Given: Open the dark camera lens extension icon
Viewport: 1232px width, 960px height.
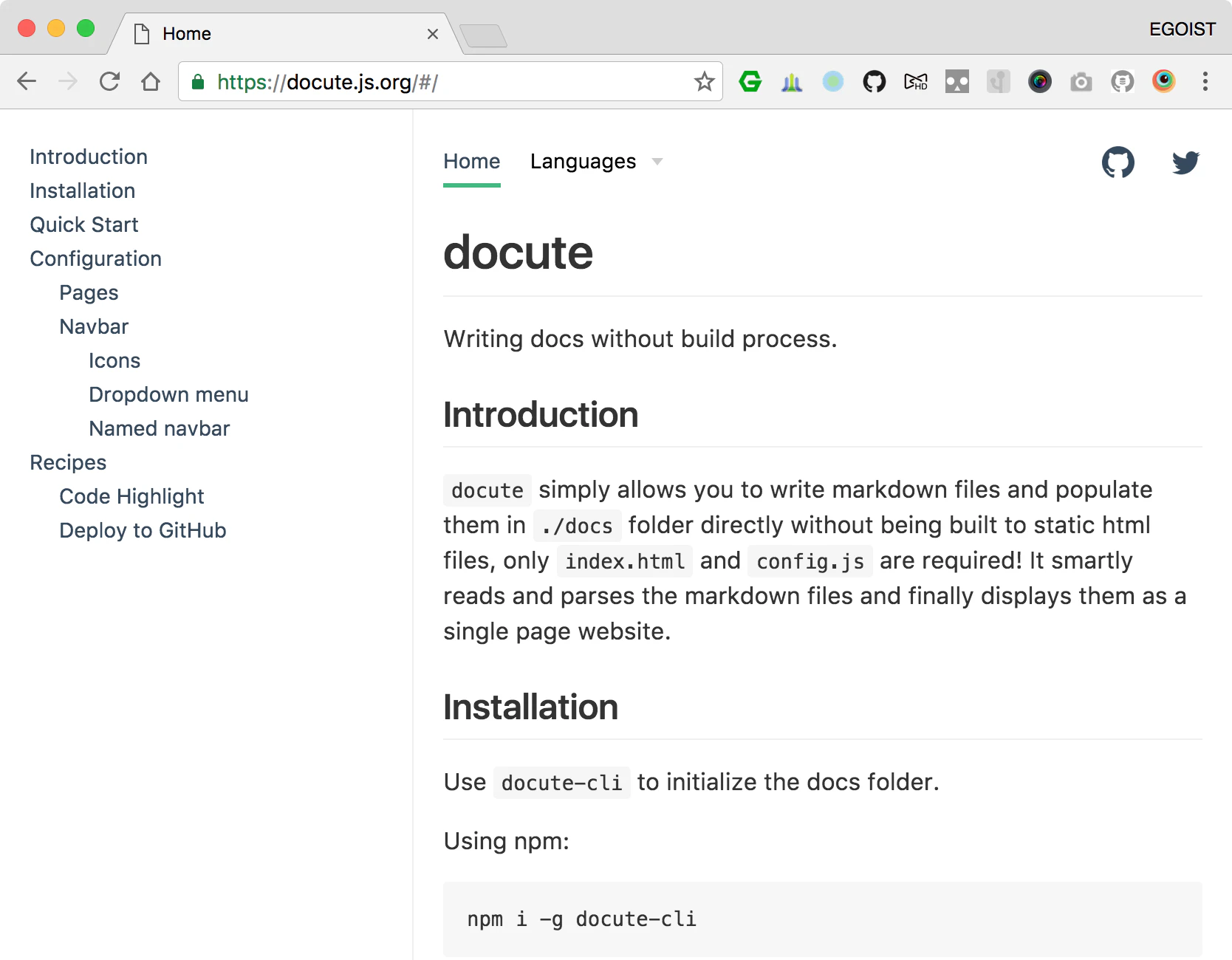Looking at the screenshot, I should pyautogui.click(x=1040, y=81).
